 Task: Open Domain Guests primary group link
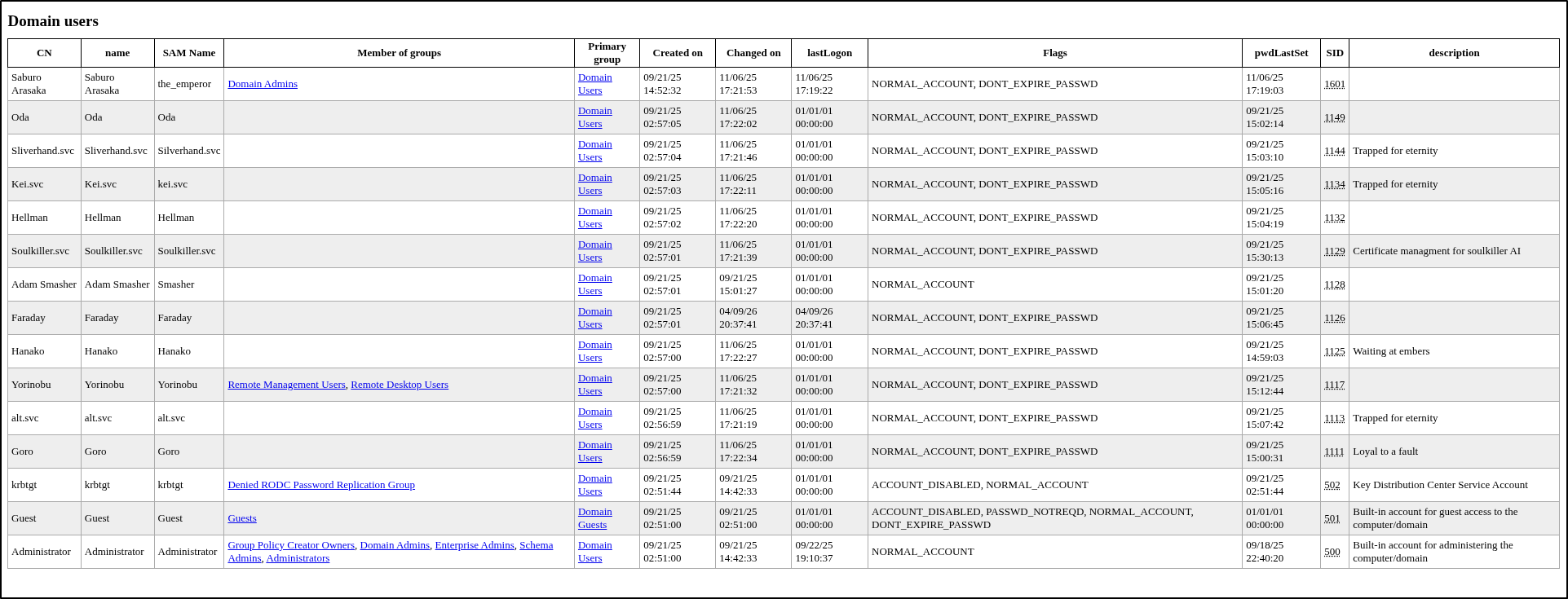[x=594, y=518]
